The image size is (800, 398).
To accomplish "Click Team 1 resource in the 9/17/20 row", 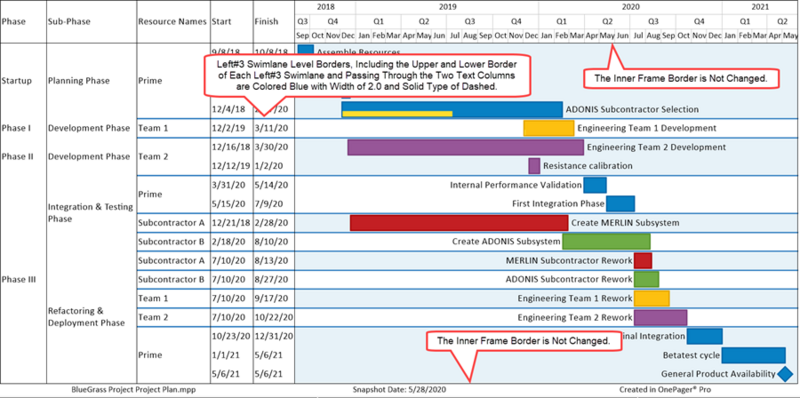I will click(153, 298).
